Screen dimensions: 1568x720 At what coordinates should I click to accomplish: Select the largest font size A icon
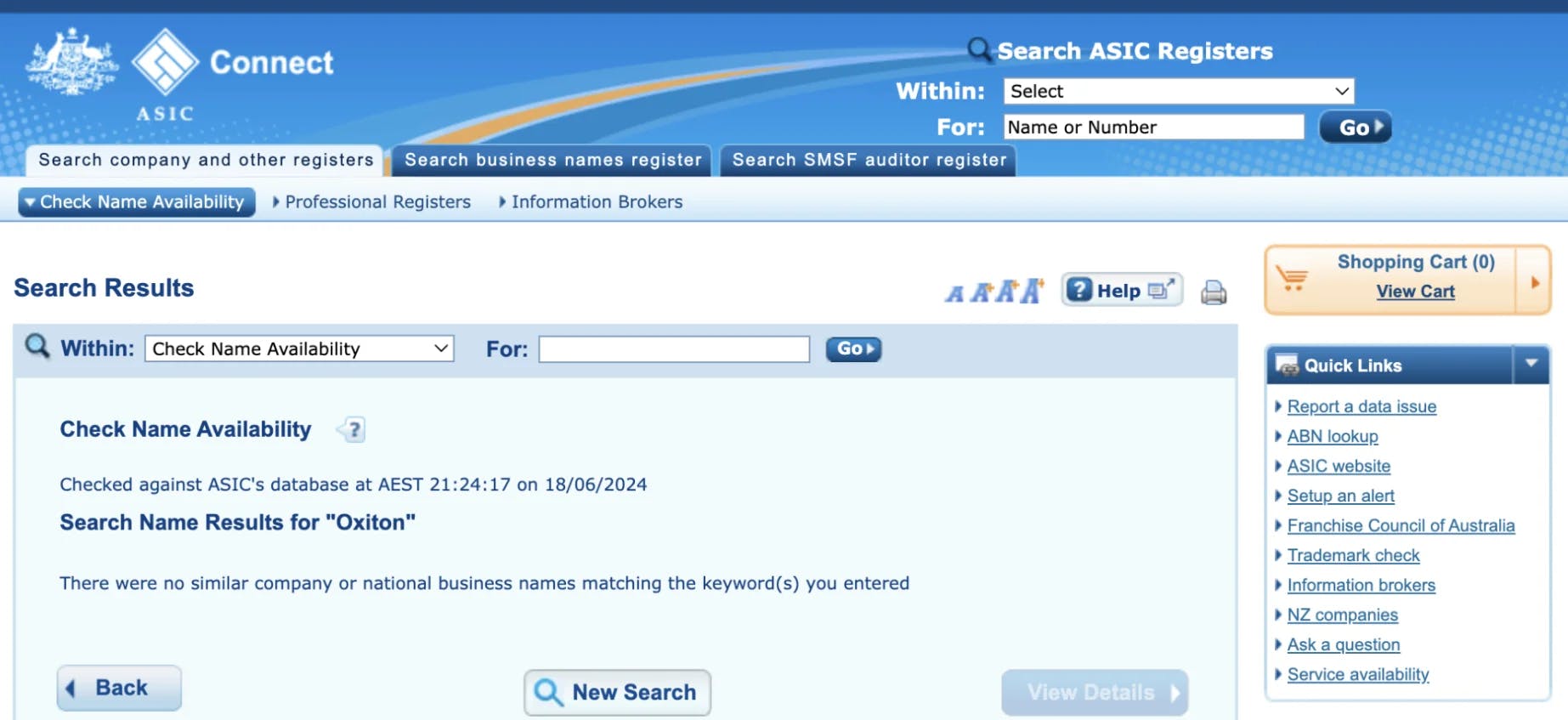1032,290
